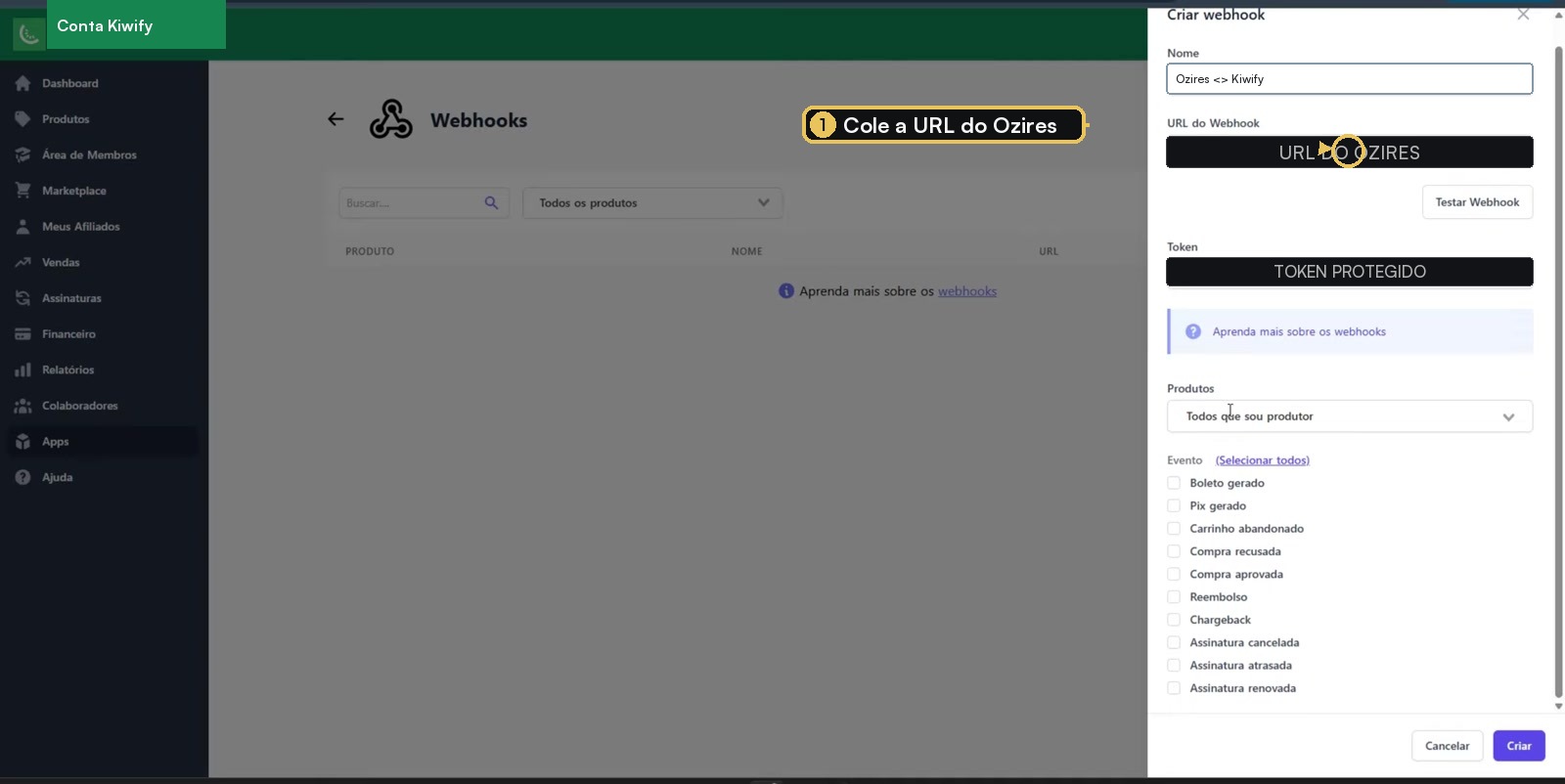The image size is (1565, 784).
Task: Click the Área de Membros icon
Action: point(22,154)
